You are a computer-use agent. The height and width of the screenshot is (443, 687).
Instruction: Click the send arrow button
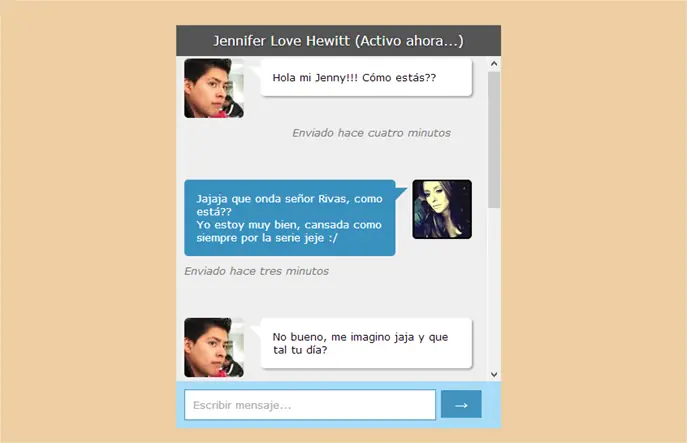coord(461,404)
